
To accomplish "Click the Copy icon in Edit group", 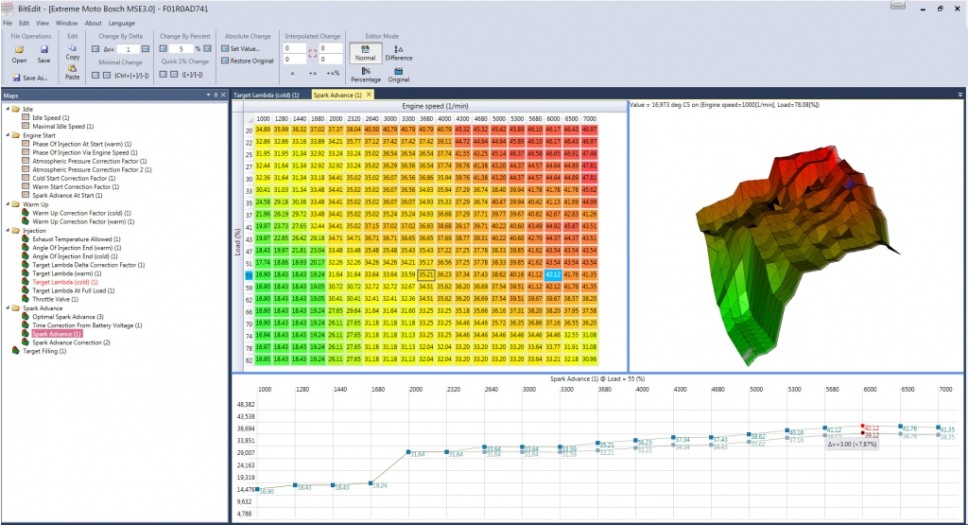I will 72,48.
